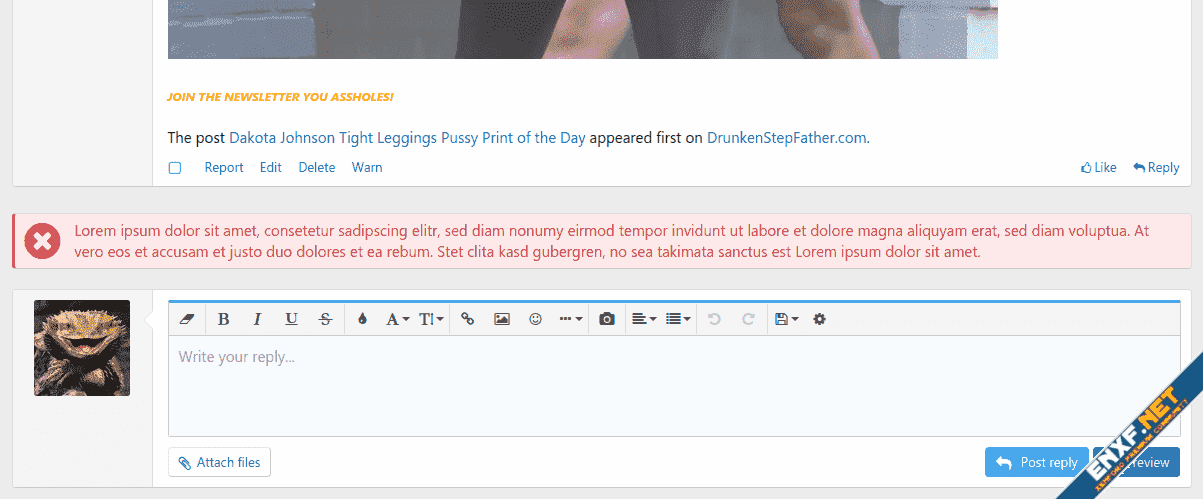The image size is (1203, 499).
Task: Expand the font family dropdown
Action: (x=397, y=319)
